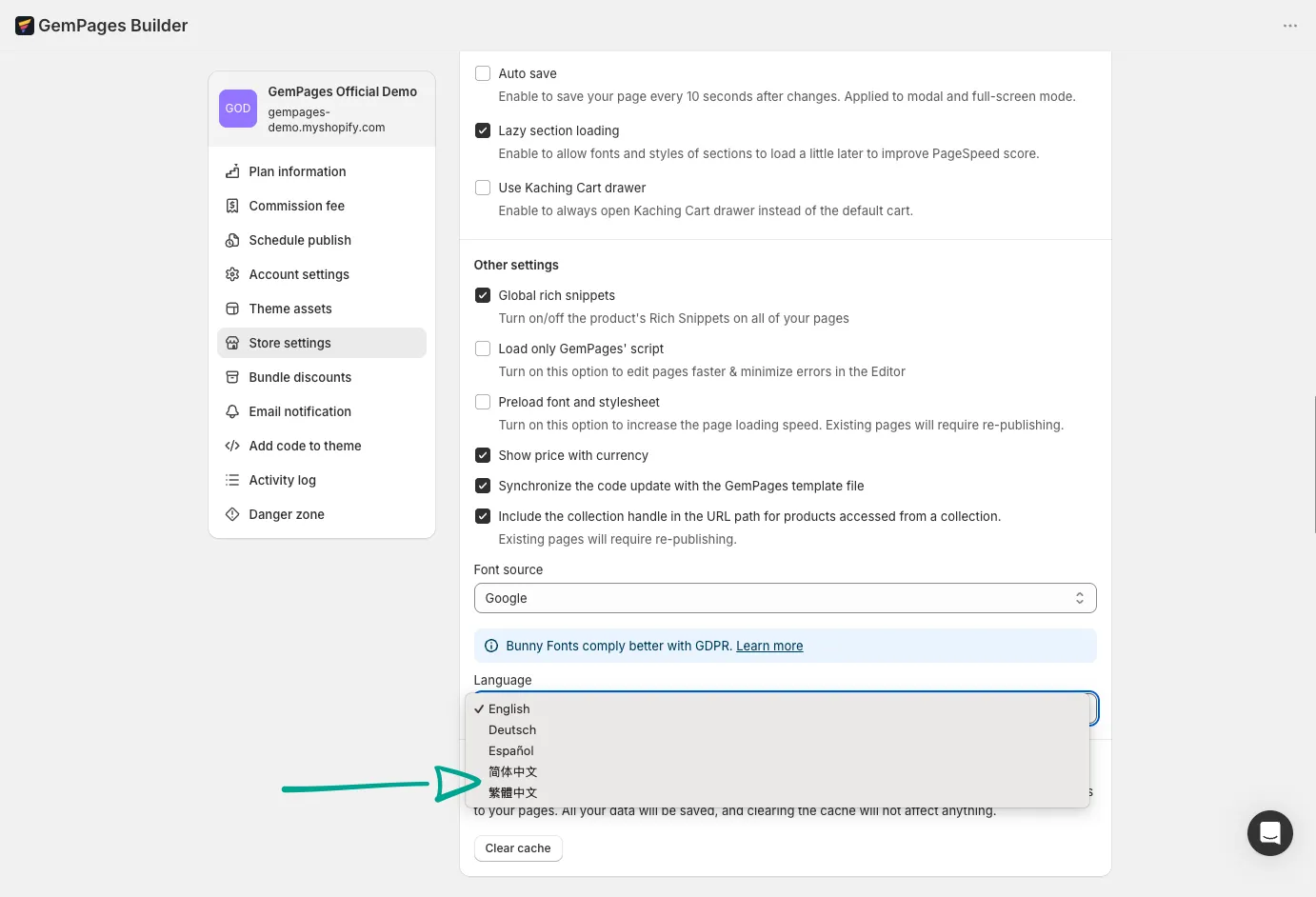Click the Email notification bell icon
Image resolution: width=1316 pixels, height=897 pixels.
coord(232,411)
